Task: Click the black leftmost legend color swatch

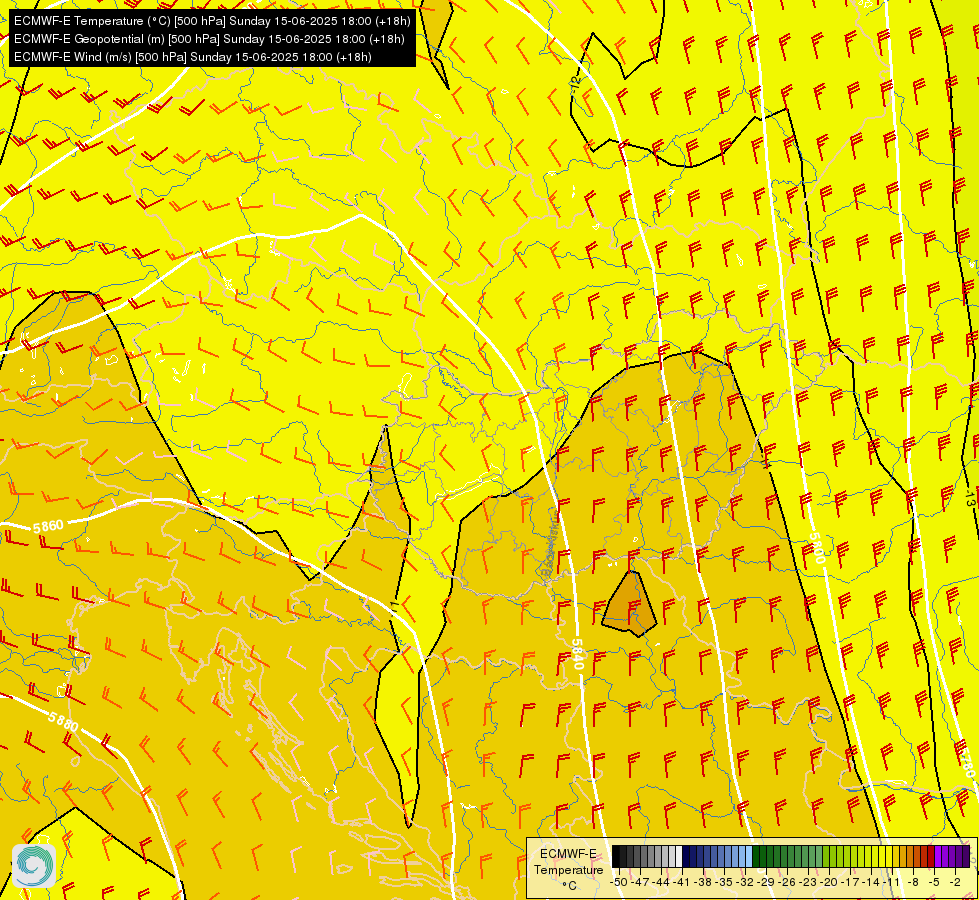Action: click(x=616, y=856)
